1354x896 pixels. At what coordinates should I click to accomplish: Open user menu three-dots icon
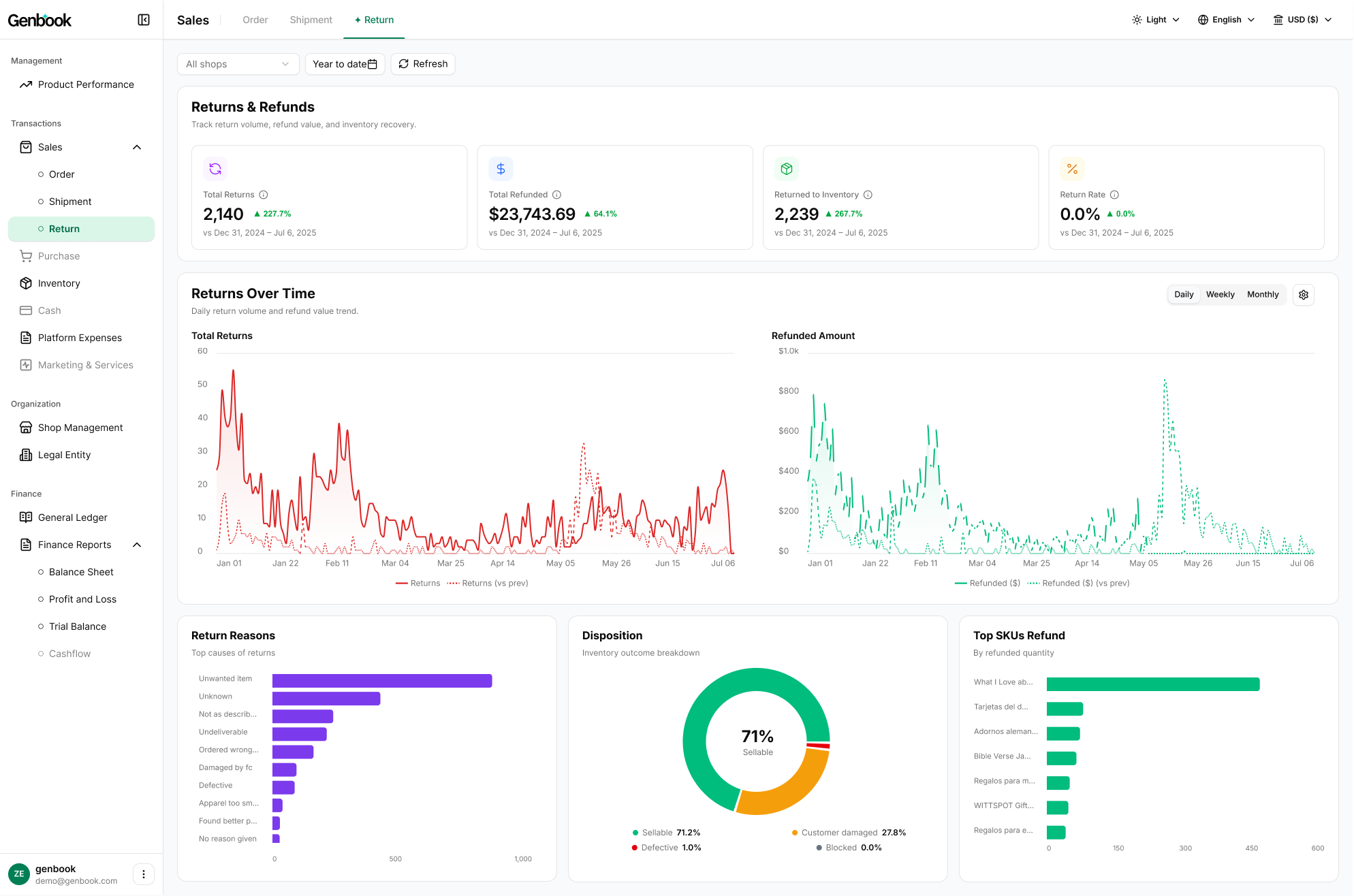144,874
